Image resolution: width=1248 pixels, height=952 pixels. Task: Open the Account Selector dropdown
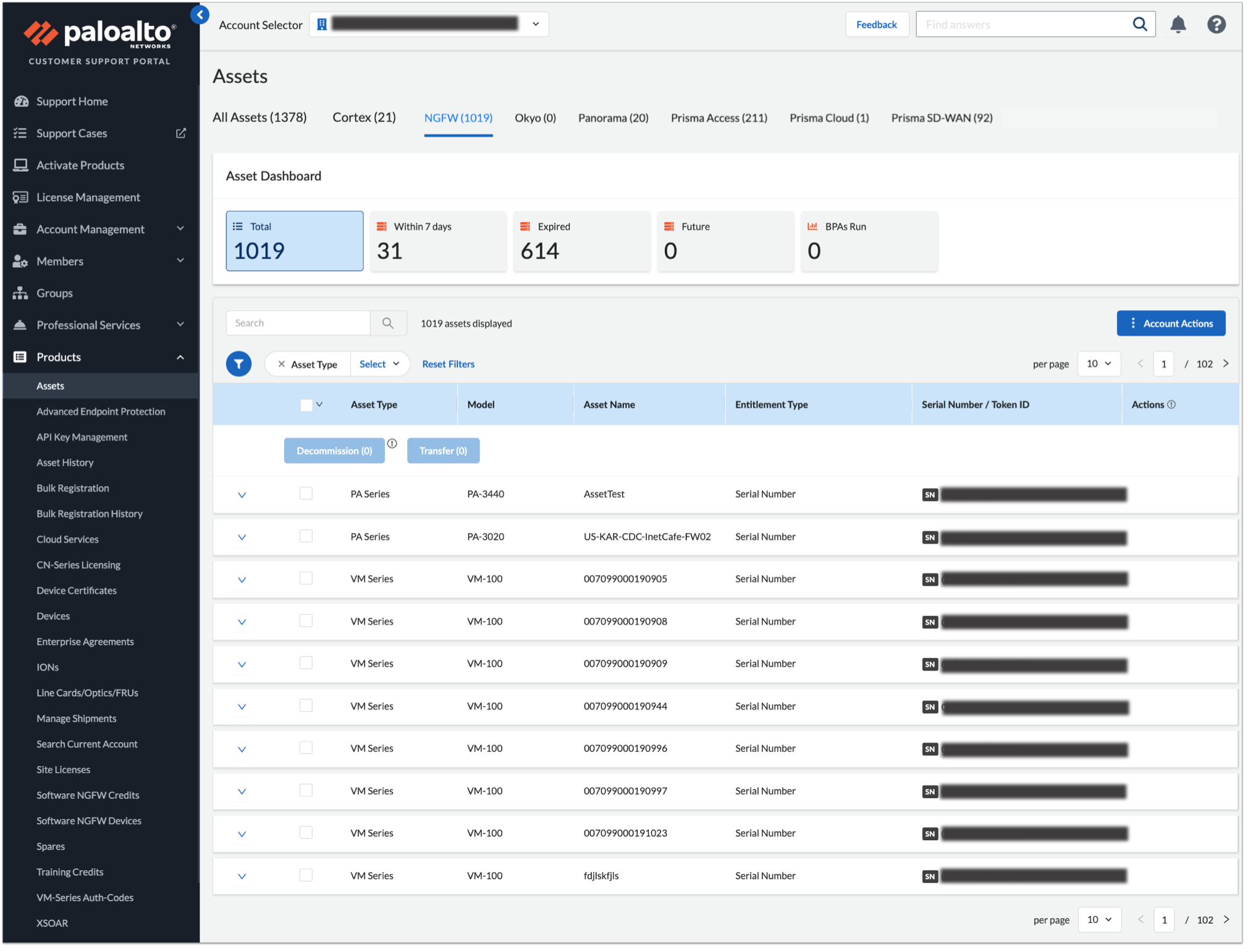[x=535, y=24]
